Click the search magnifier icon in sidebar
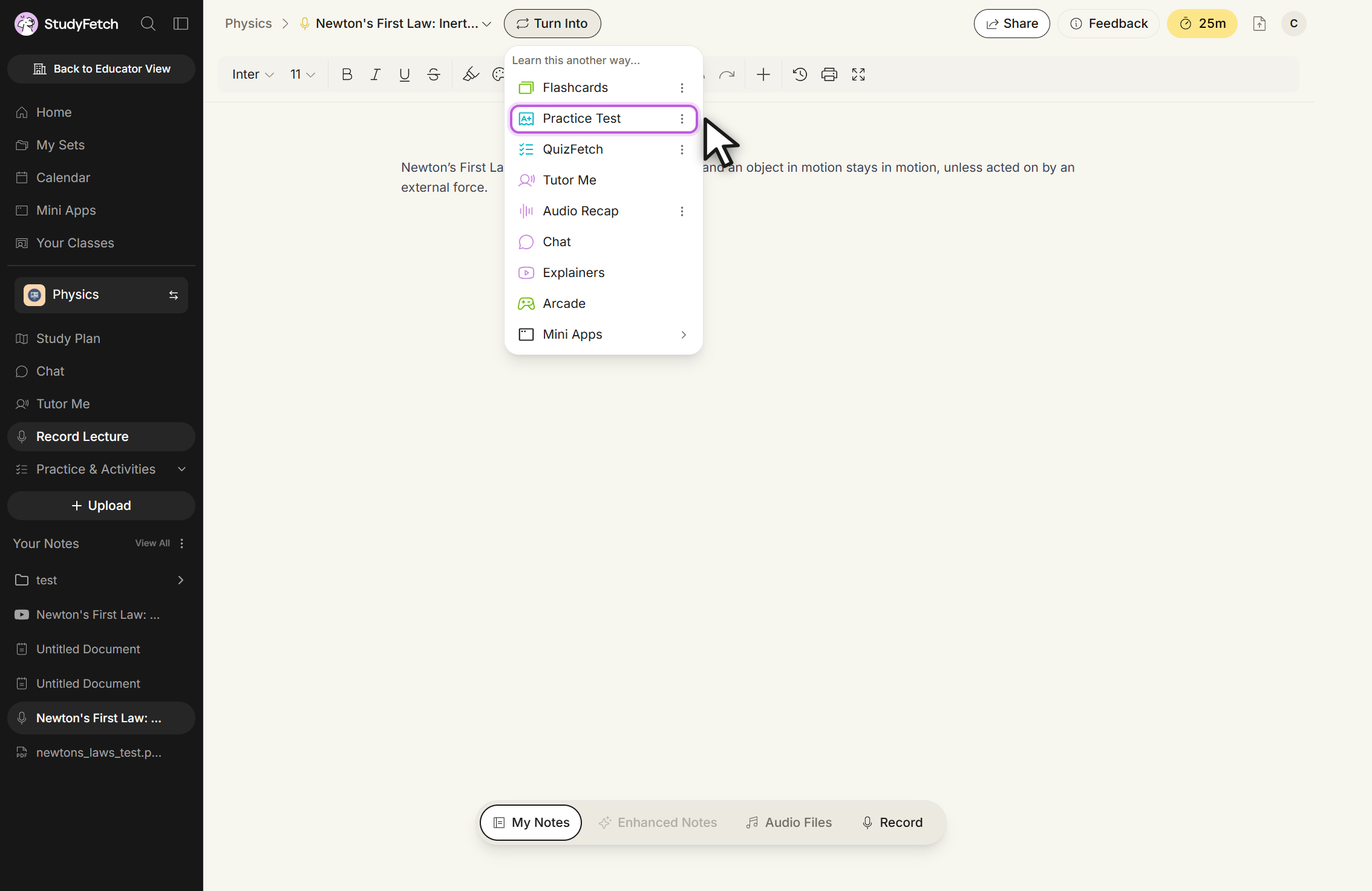 [148, 24]
